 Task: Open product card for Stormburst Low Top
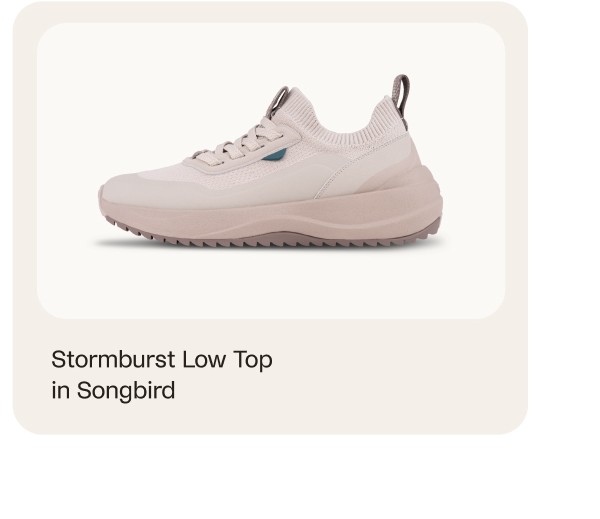(271, 217)
